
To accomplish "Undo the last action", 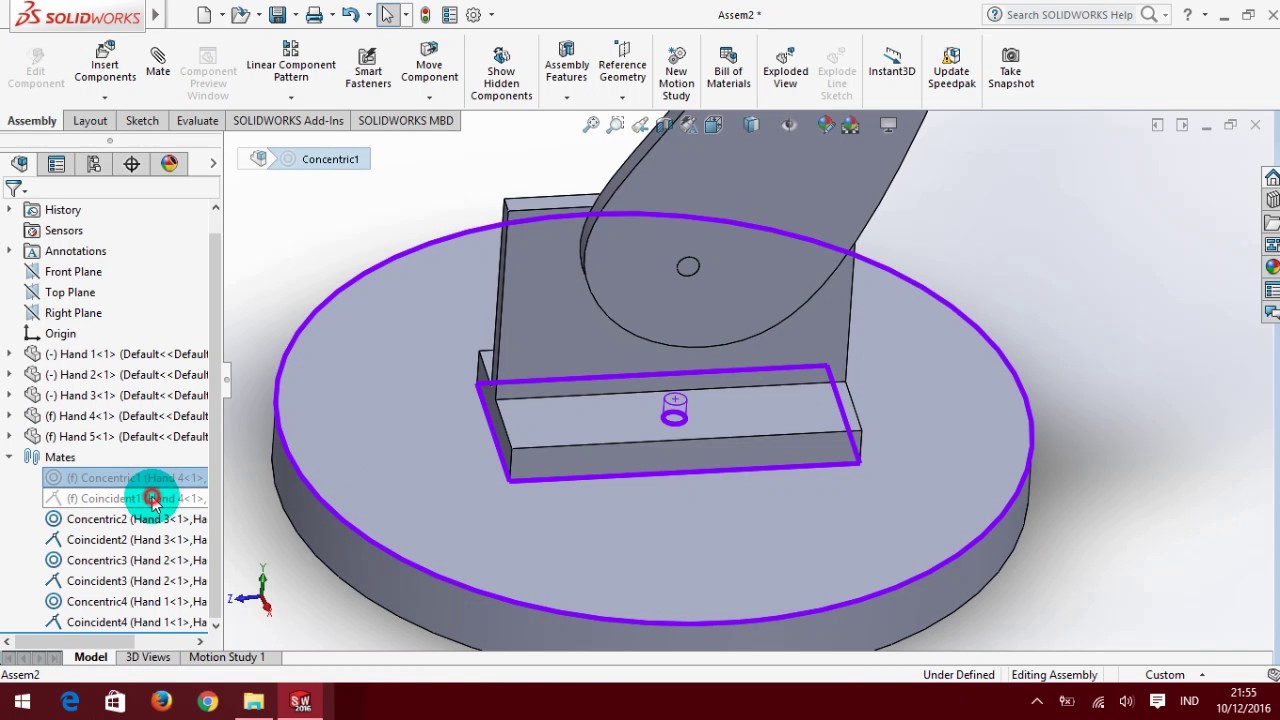I will point(349,15).
